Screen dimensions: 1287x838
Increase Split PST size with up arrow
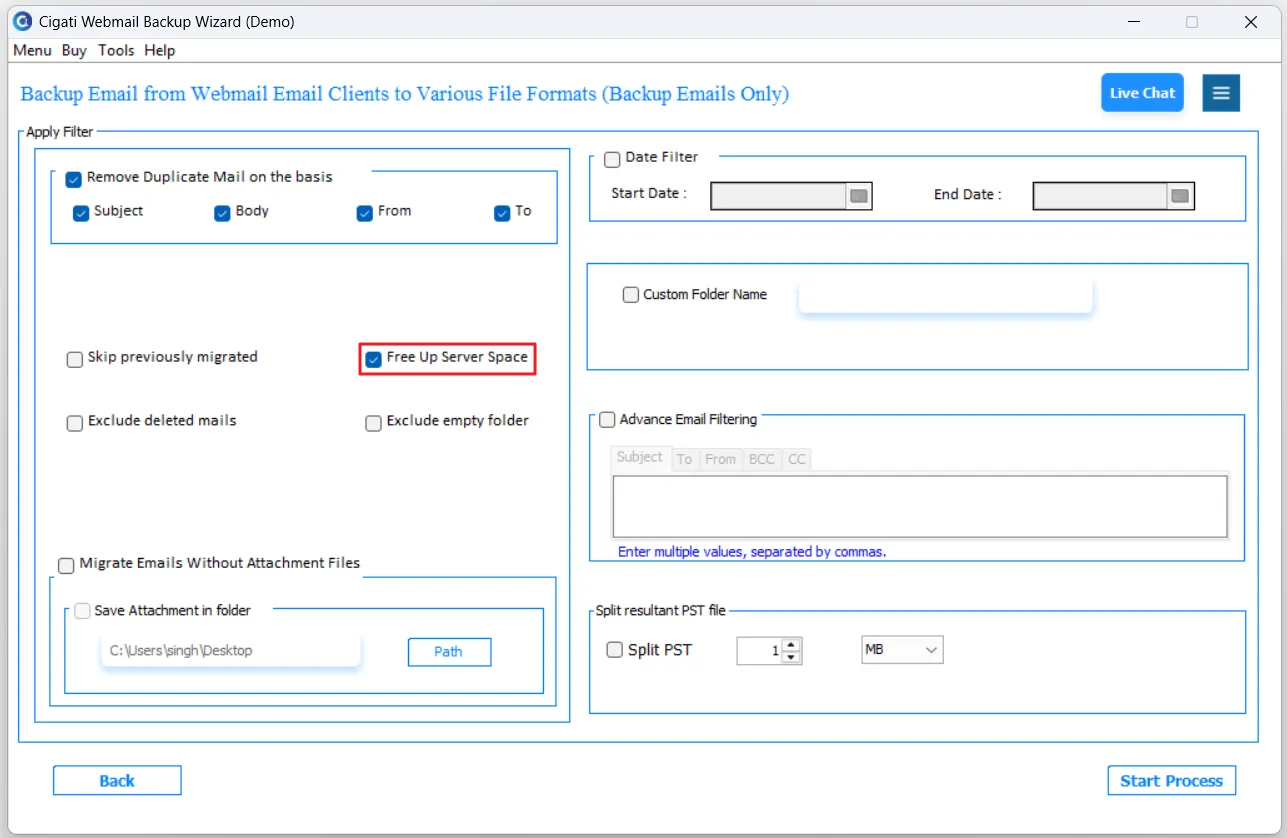coord(791,645)
